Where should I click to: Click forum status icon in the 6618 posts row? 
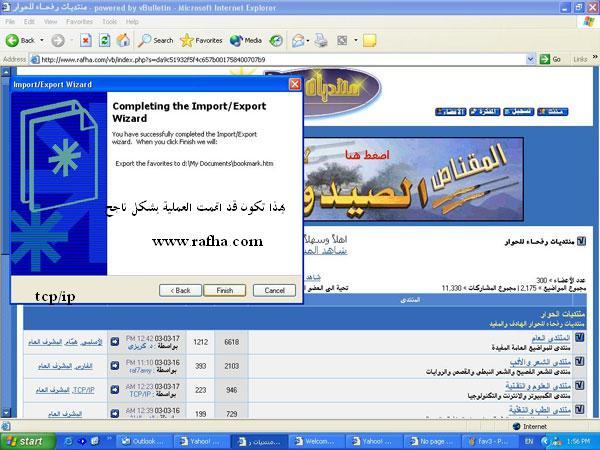coord(580,337)
